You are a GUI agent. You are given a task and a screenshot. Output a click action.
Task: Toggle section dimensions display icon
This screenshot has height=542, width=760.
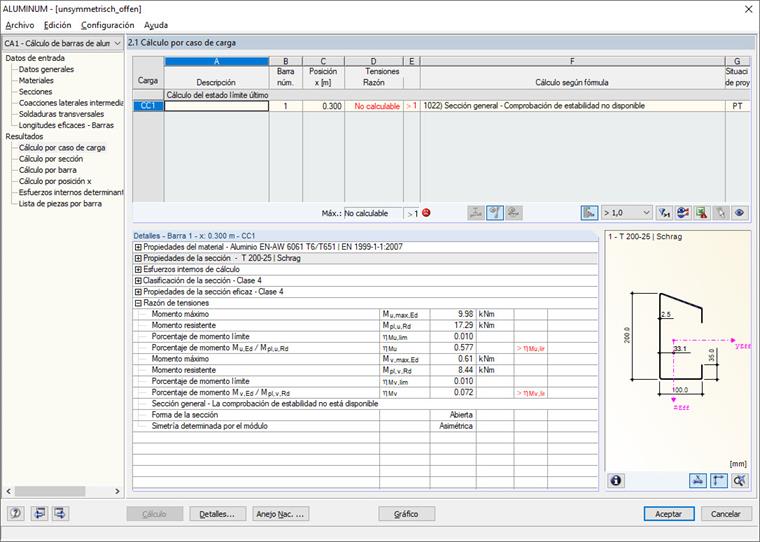pyautogui.click(x=697, y=480)
